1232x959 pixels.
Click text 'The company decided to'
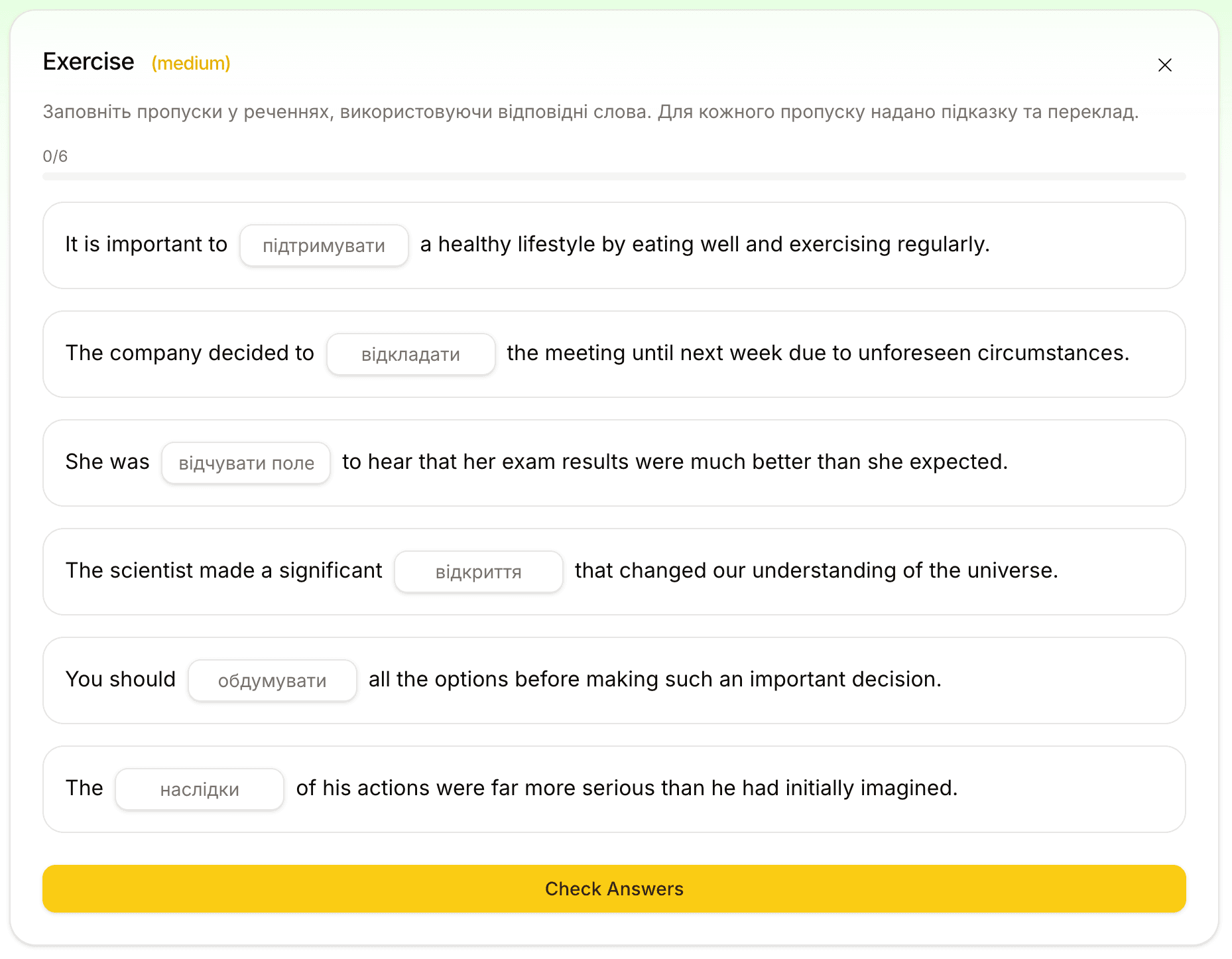[x=190, y=353]
